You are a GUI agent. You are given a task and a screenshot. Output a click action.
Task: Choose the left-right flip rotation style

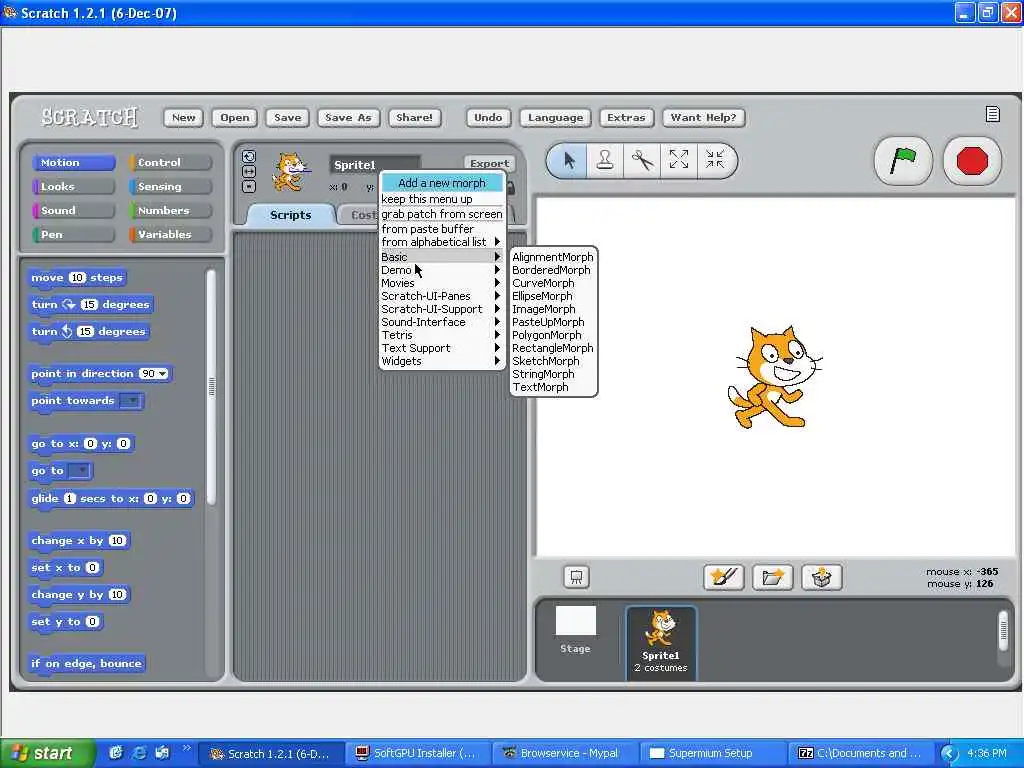click(249, 171)
